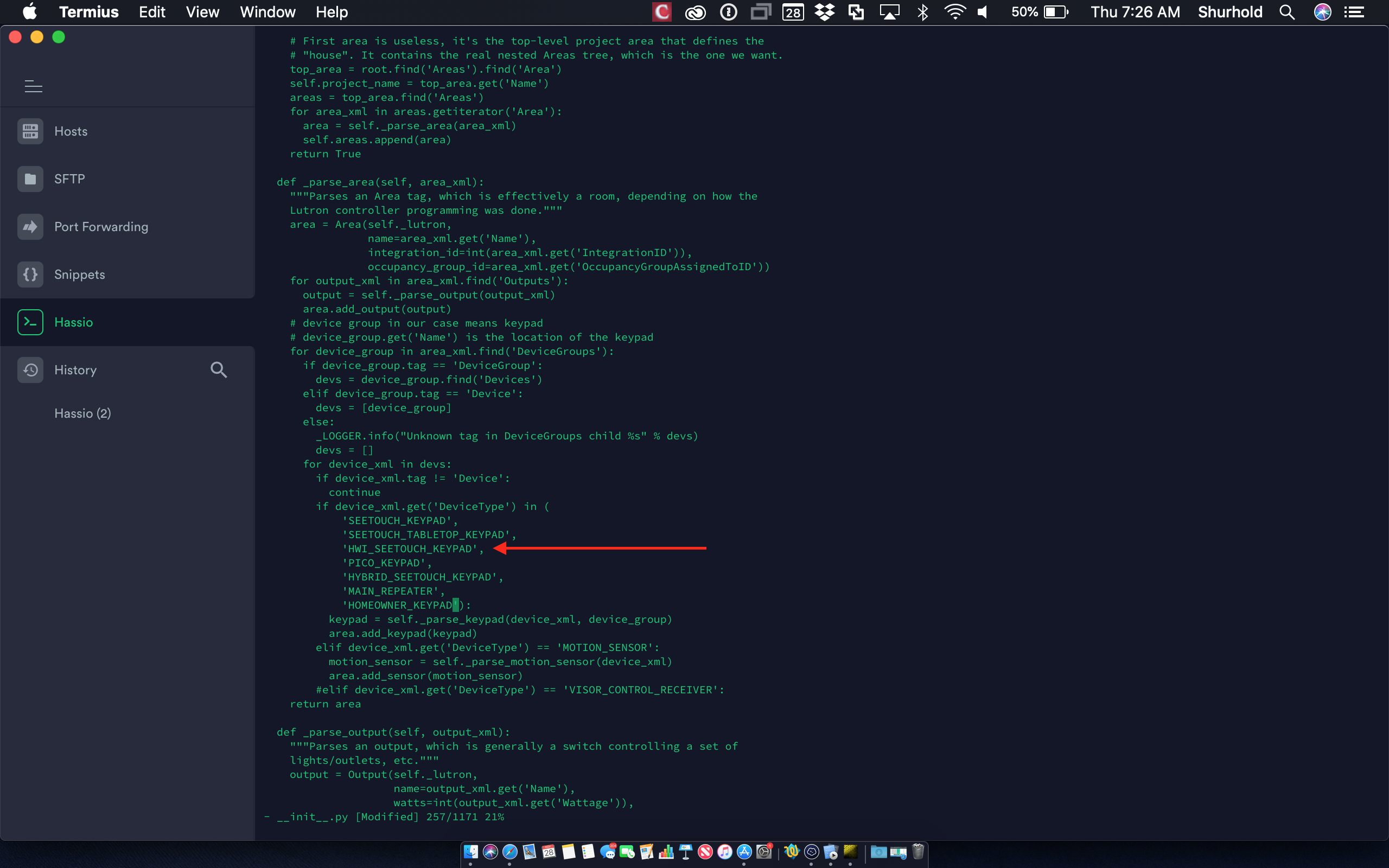Open the Hassio (2) history entry
The image size is (1389, 868).
coord(82,413)
